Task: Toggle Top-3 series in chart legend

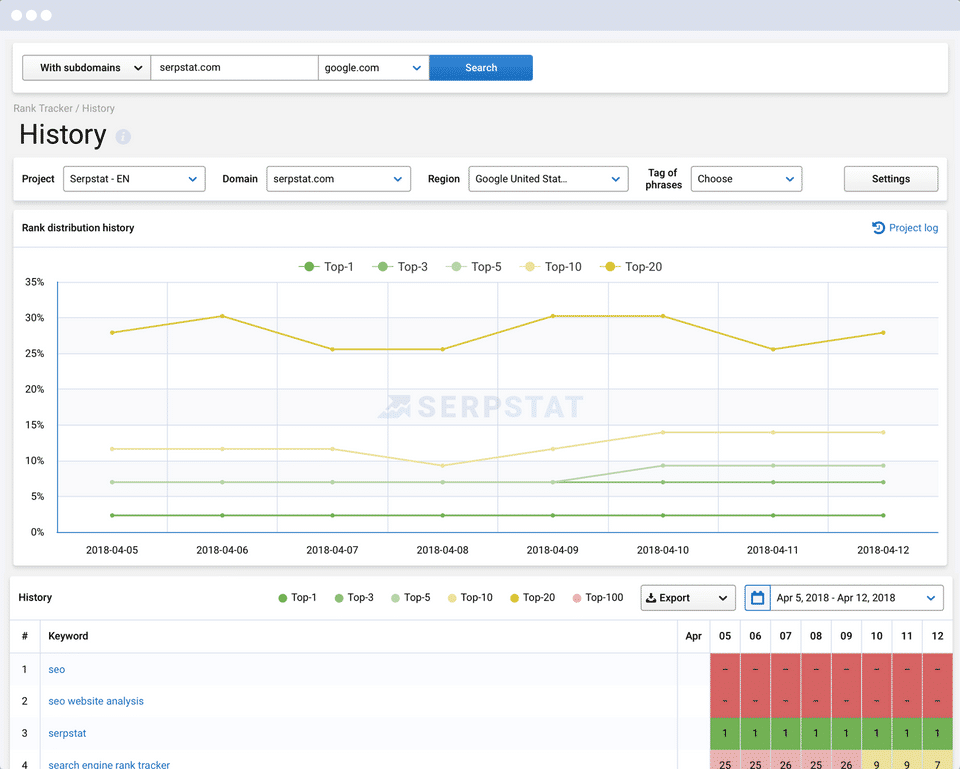Action: click(x=400, y=267)
